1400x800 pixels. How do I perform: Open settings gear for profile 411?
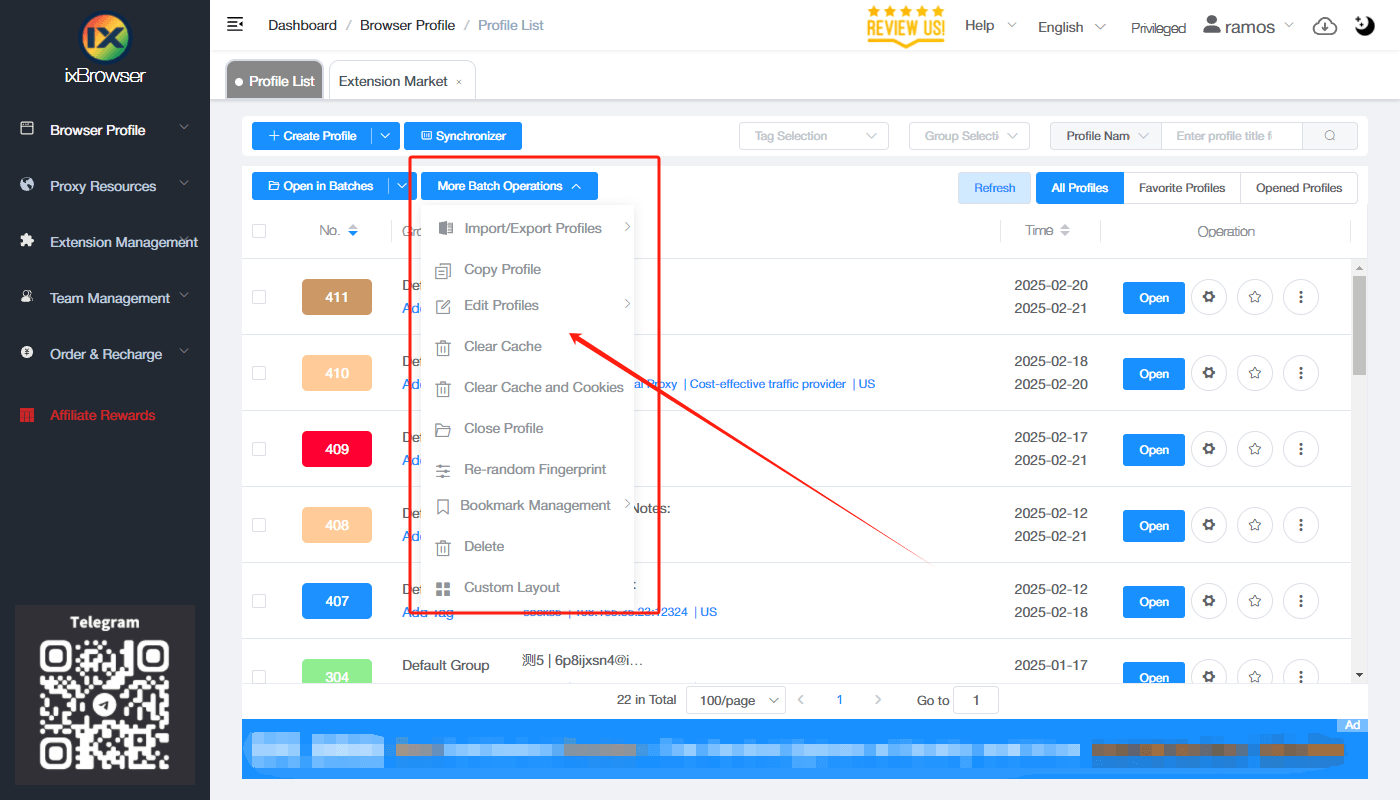tap(1208, 297)
